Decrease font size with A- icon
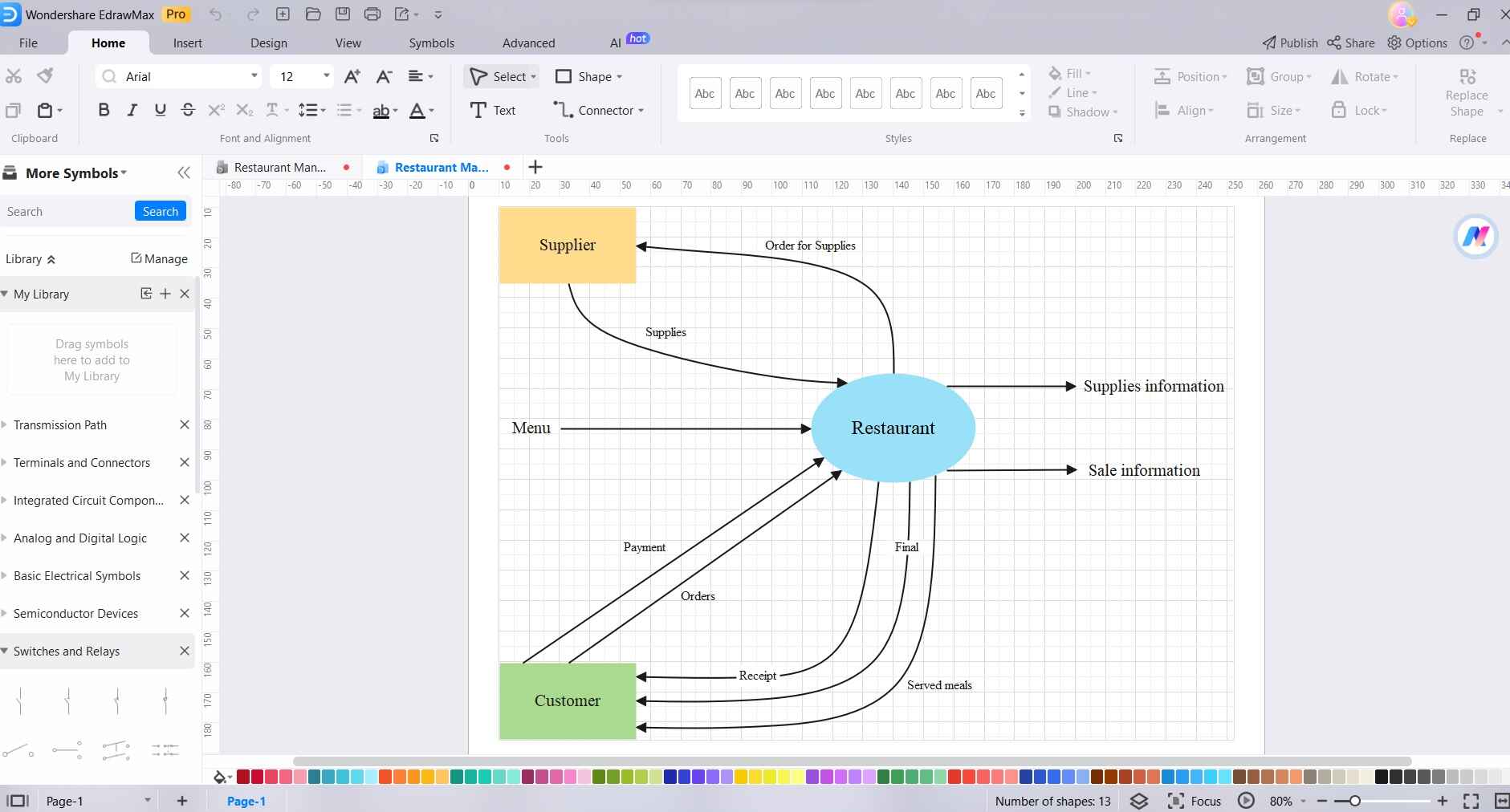1510x812 pixels. point(384,76)
